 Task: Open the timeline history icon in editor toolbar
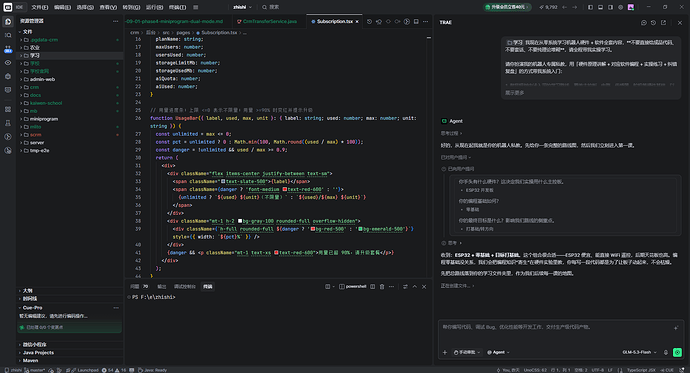coord(369,21)
